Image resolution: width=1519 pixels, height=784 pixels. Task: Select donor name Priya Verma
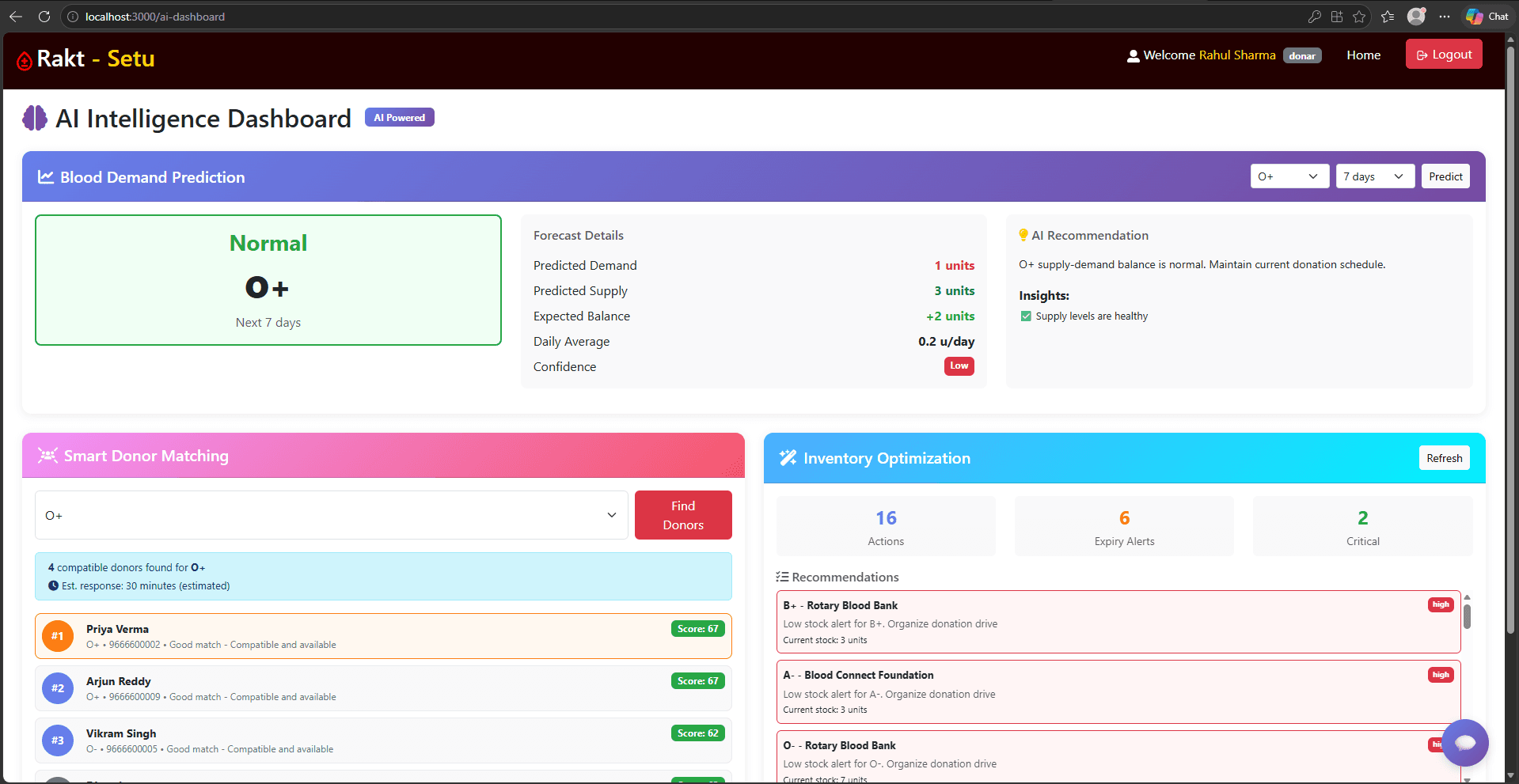tap(117, 629)
